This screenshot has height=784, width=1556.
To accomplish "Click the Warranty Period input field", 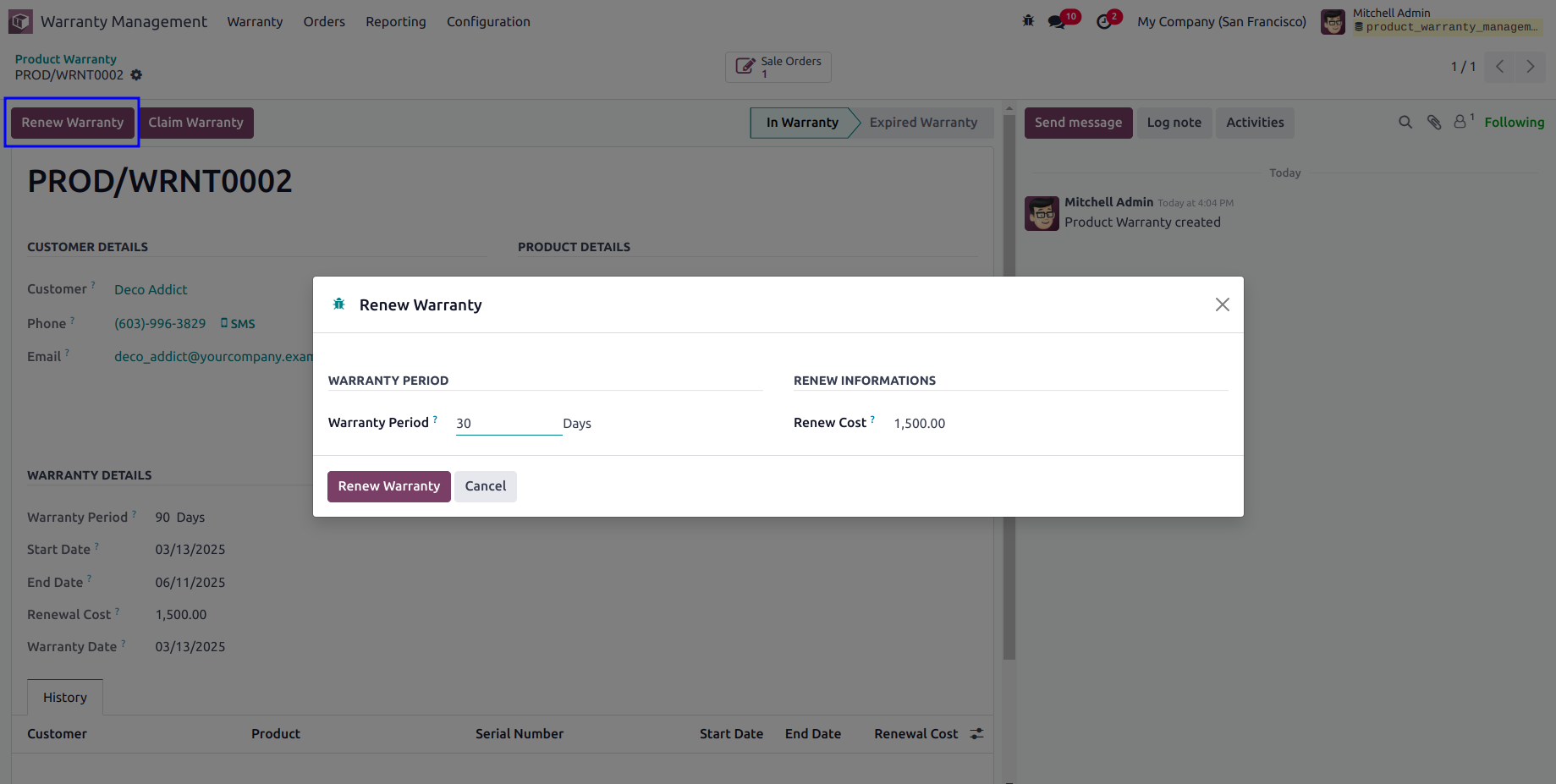I will [509, 424].
